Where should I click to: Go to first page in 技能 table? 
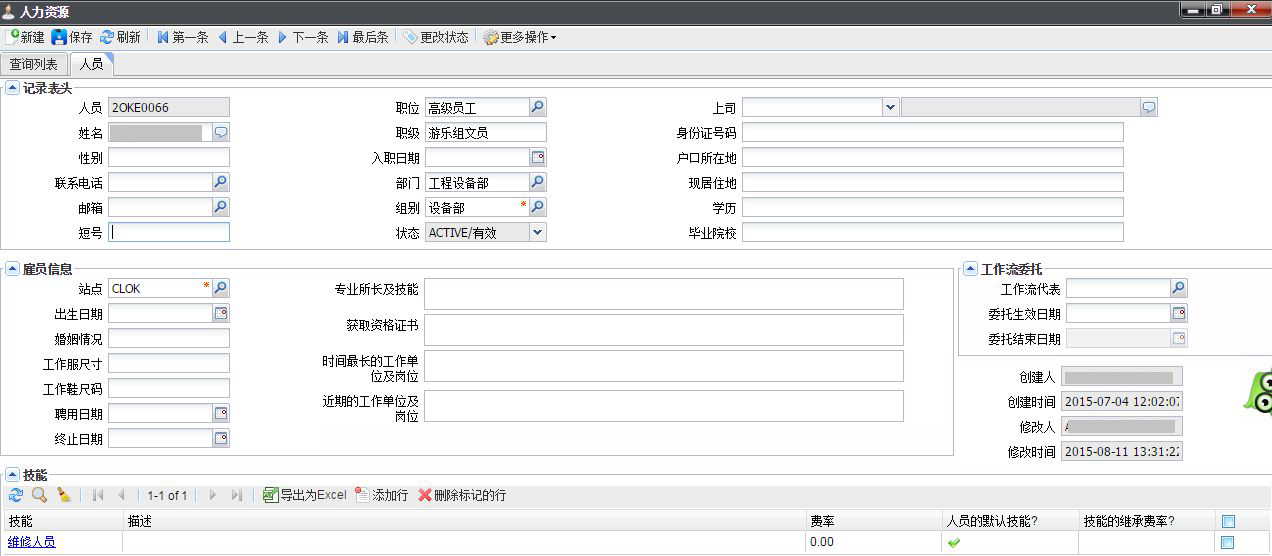click(98, 495)
